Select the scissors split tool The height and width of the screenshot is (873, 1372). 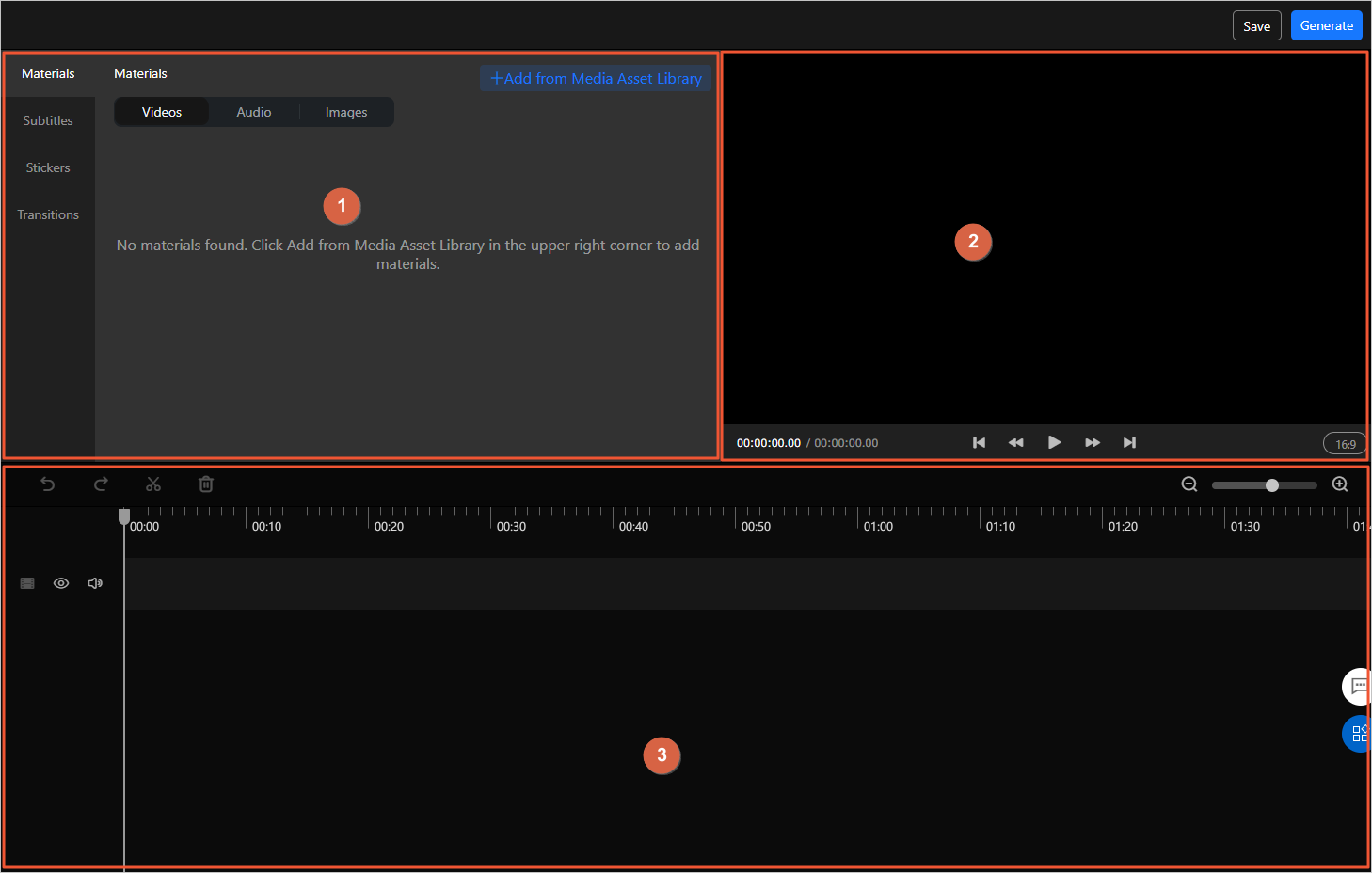[x=153, y=484]
